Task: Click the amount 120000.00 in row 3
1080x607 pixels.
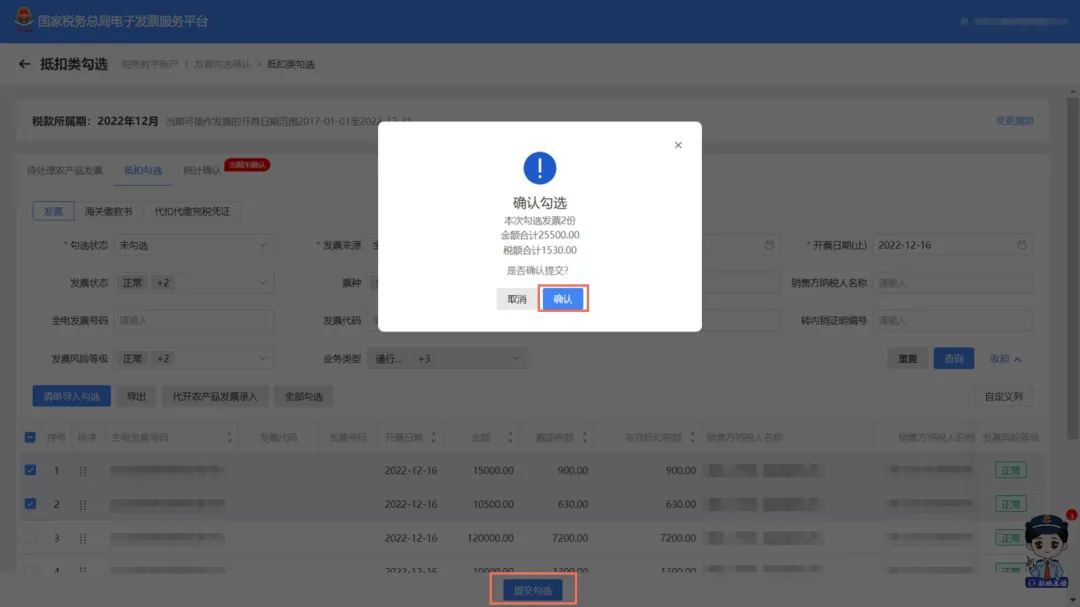Action: coord(490,538)
